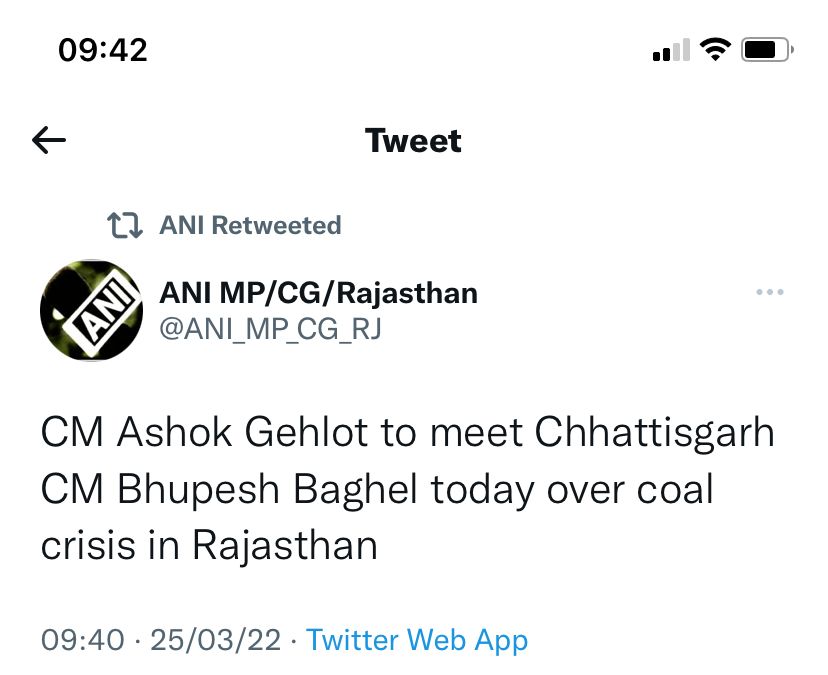828x675 pixels.
Task: Tap the signal strength meter display
Action: coord(669,48)
